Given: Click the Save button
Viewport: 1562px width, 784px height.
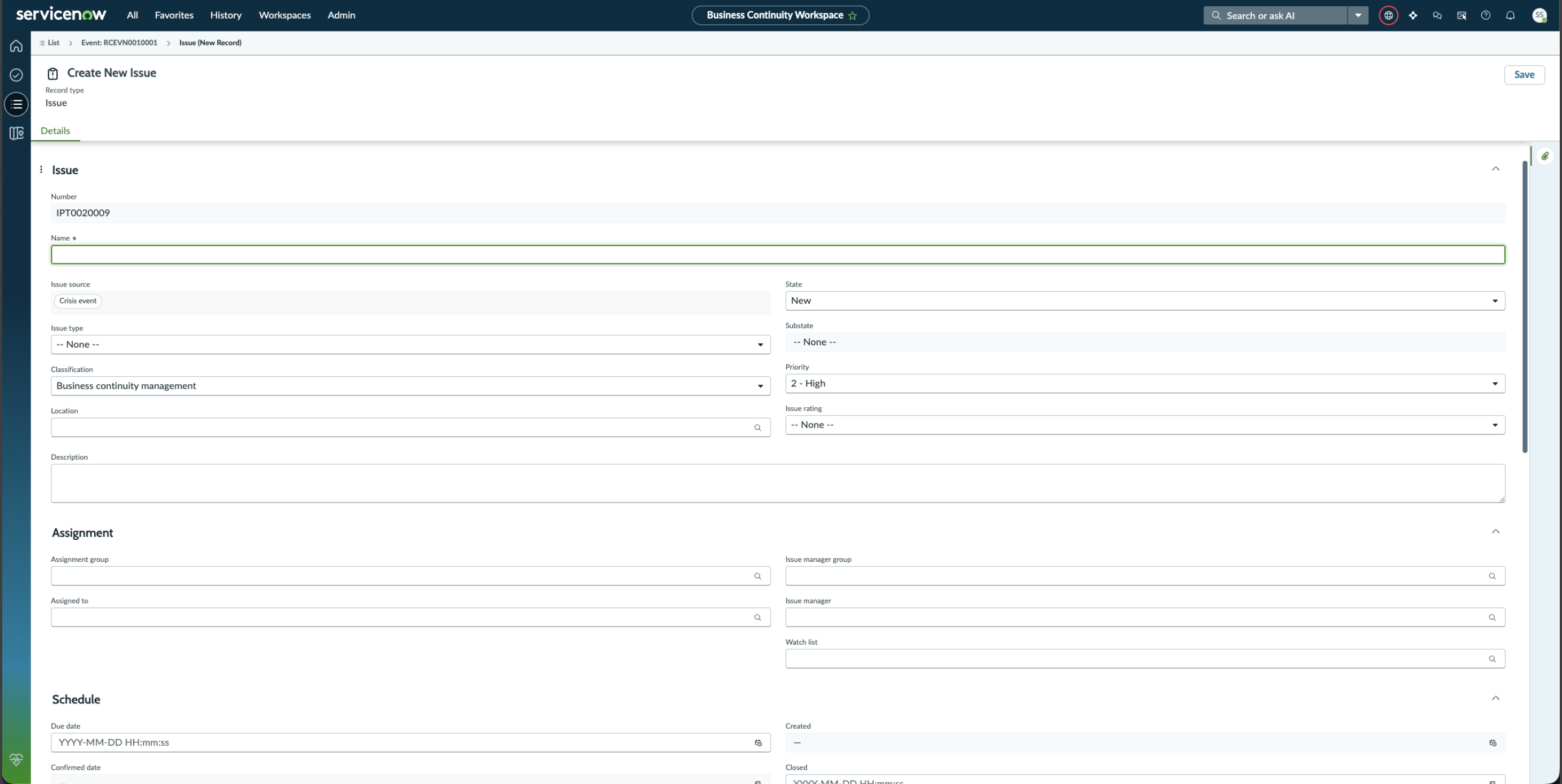Looking at the screenshot, I should [x=1524, y=75].
